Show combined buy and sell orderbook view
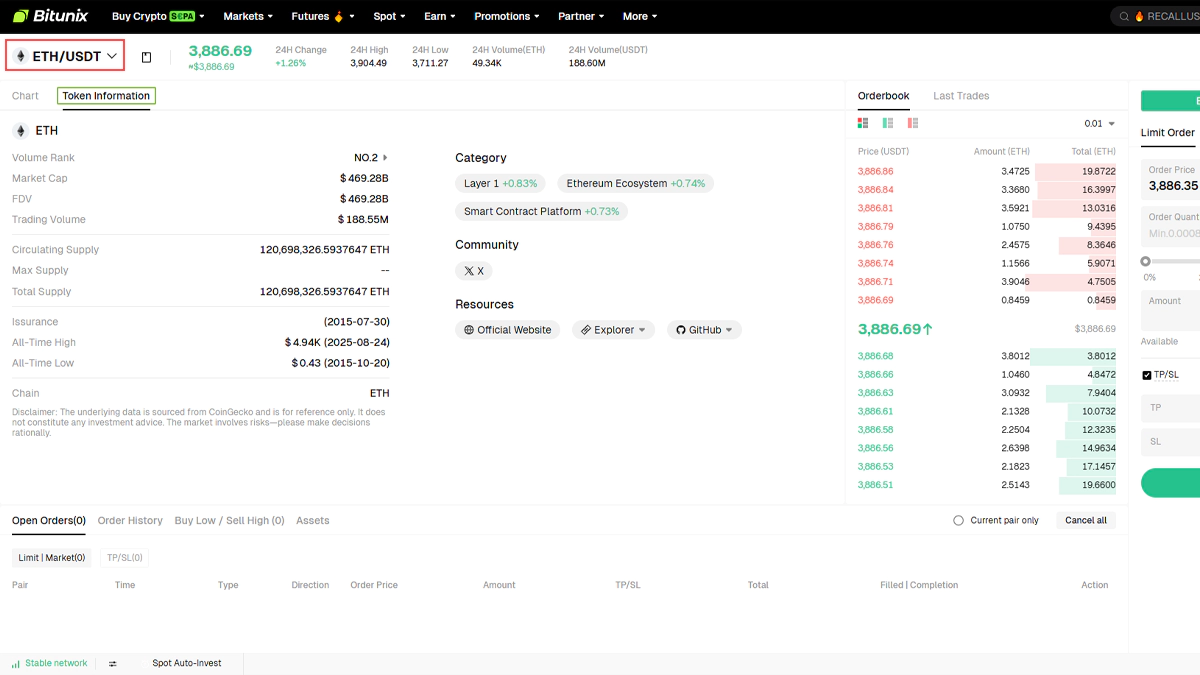Viewport: 1200px width, 675px height. pyautogui.click(x=863, y=123)
